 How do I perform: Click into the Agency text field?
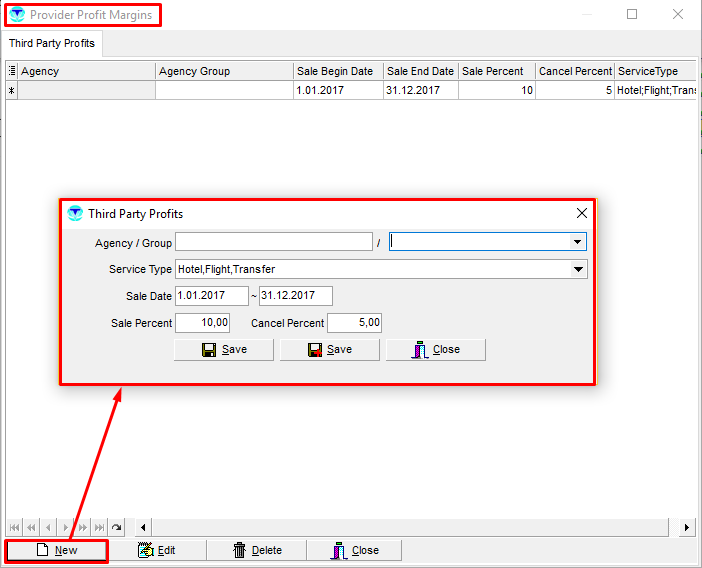(x=273, y=242)
